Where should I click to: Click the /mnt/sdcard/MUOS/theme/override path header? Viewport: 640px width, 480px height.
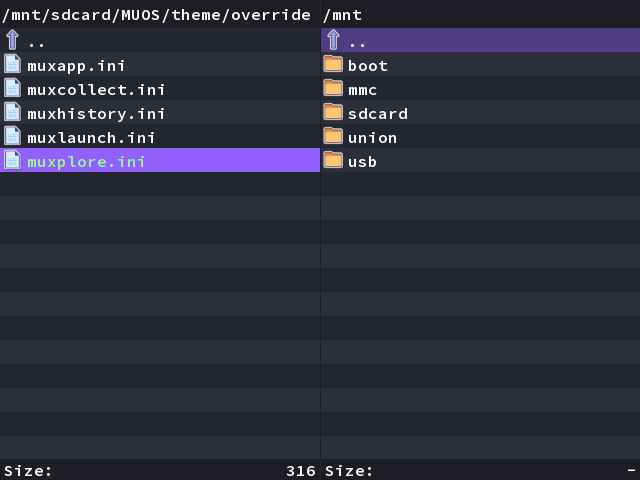(156, 15)
